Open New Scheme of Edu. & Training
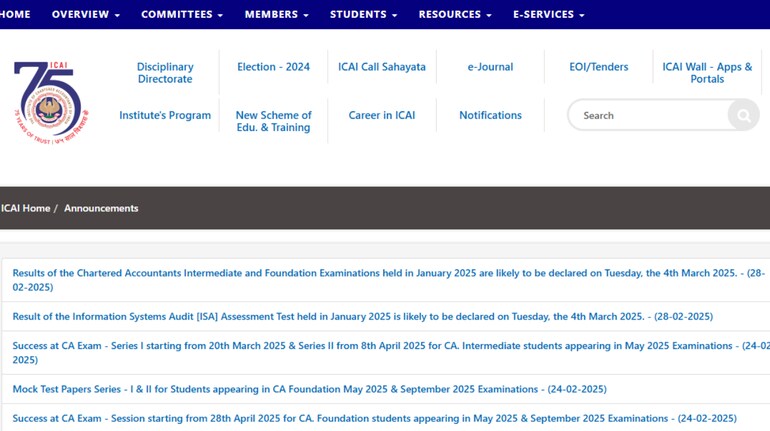 [274, 121]
